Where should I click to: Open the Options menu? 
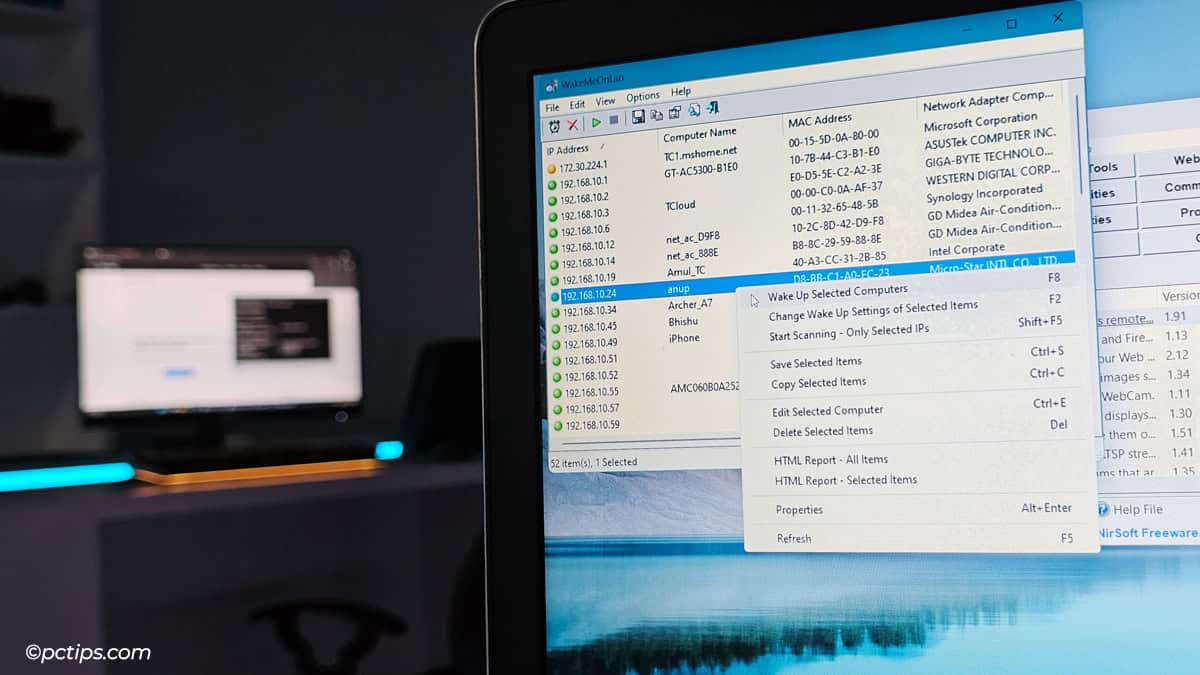(643, 95)
